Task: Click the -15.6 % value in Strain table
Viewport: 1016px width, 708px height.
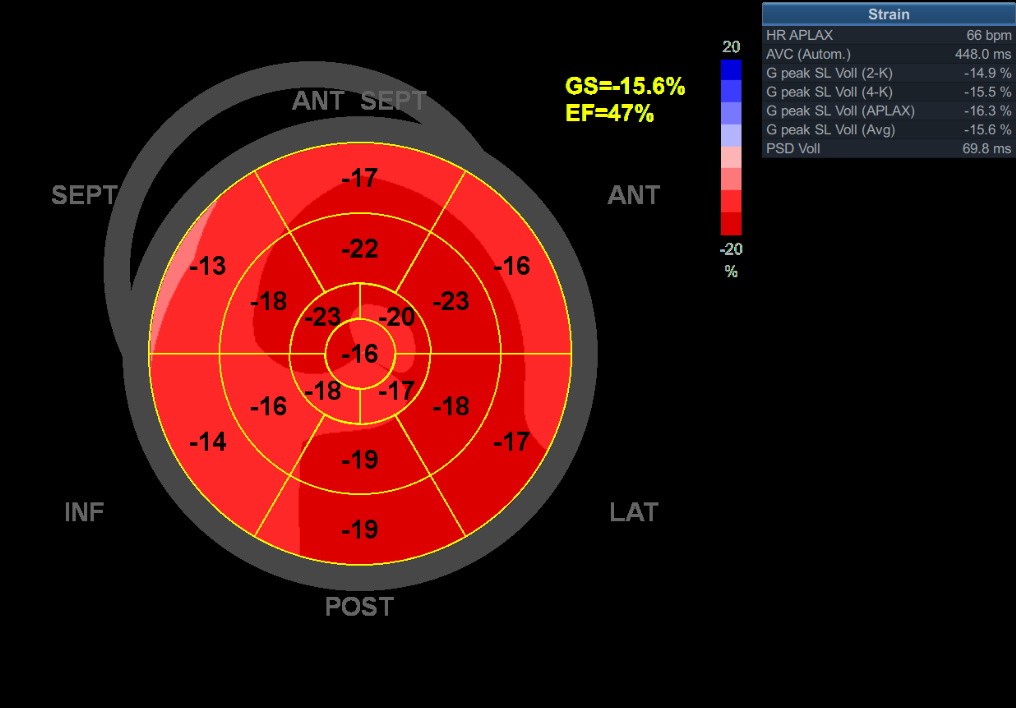Action: pos(987,130)
